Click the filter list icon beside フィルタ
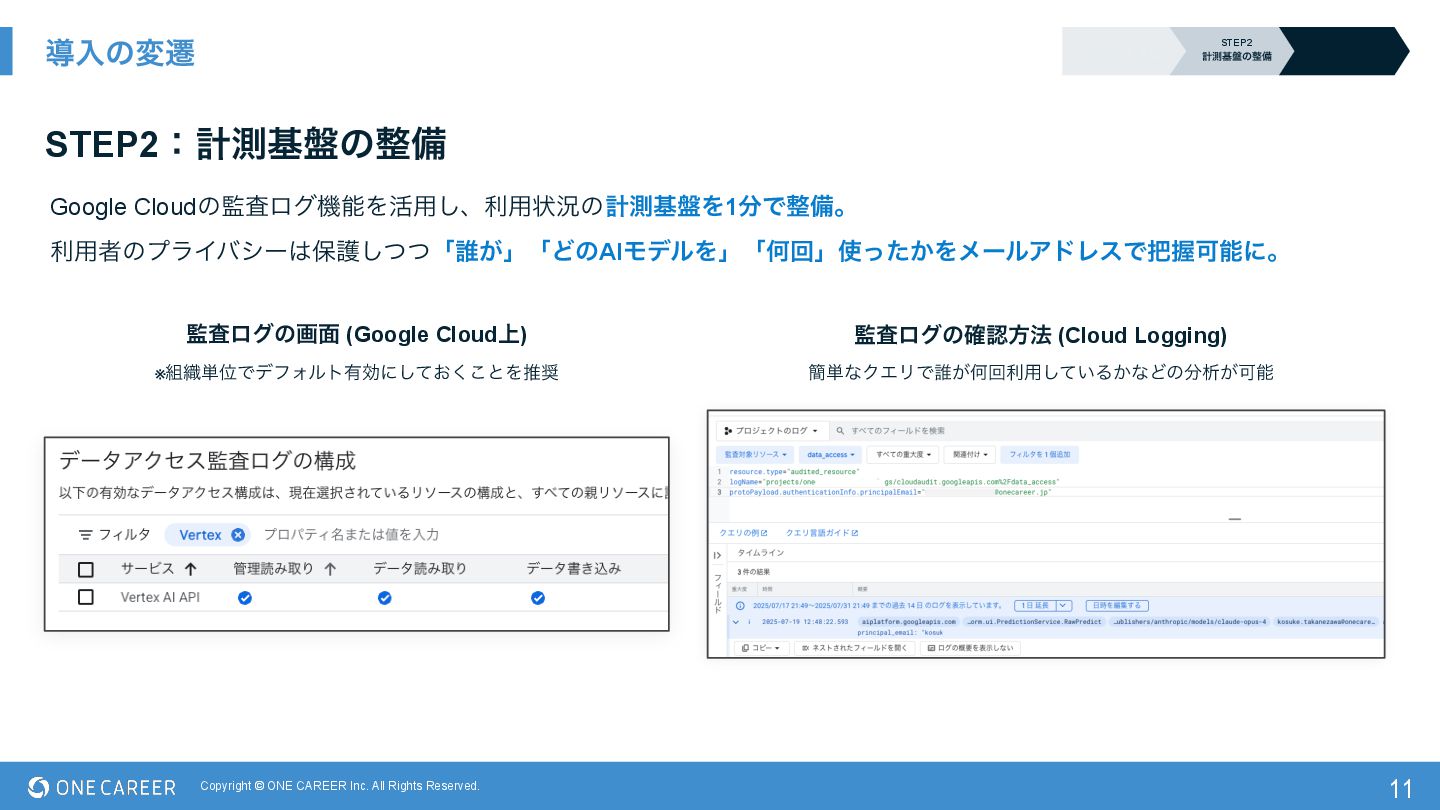 click(x=86, y=535)
